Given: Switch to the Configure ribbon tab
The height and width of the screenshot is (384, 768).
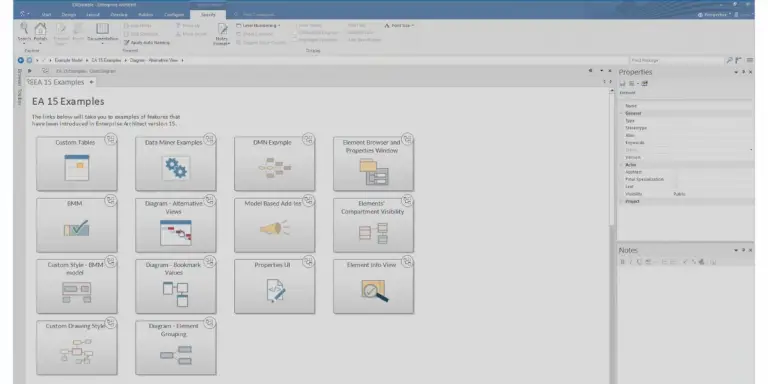Looking at the screenshot, I should 174,15.
